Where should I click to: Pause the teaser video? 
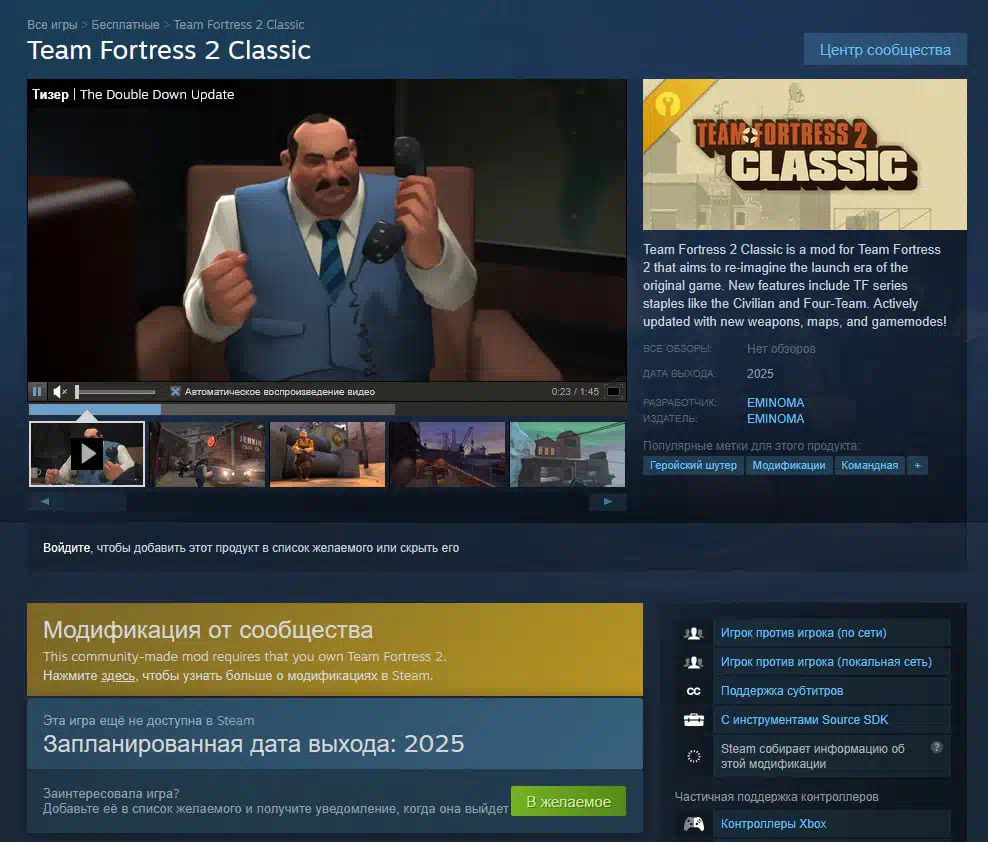[37, 391]
